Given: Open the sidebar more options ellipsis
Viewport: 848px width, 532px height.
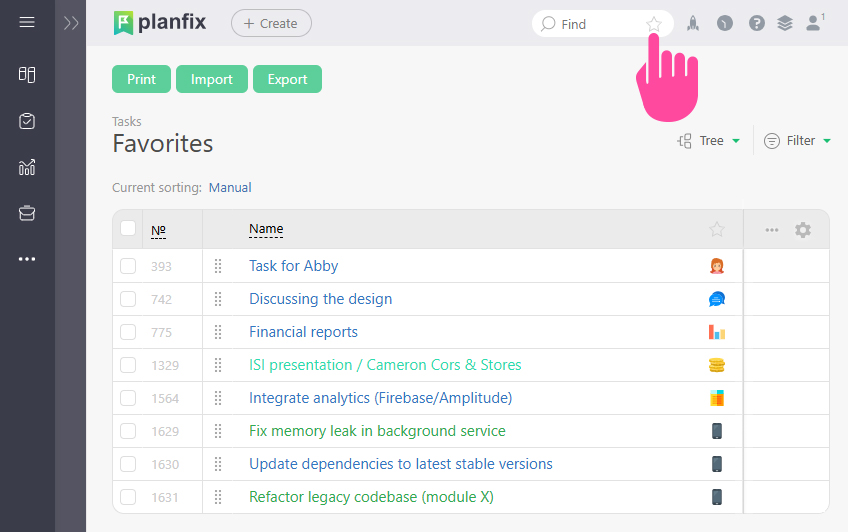Looking at the screenshot, I should pyautogui.click(x=27, y=259).
